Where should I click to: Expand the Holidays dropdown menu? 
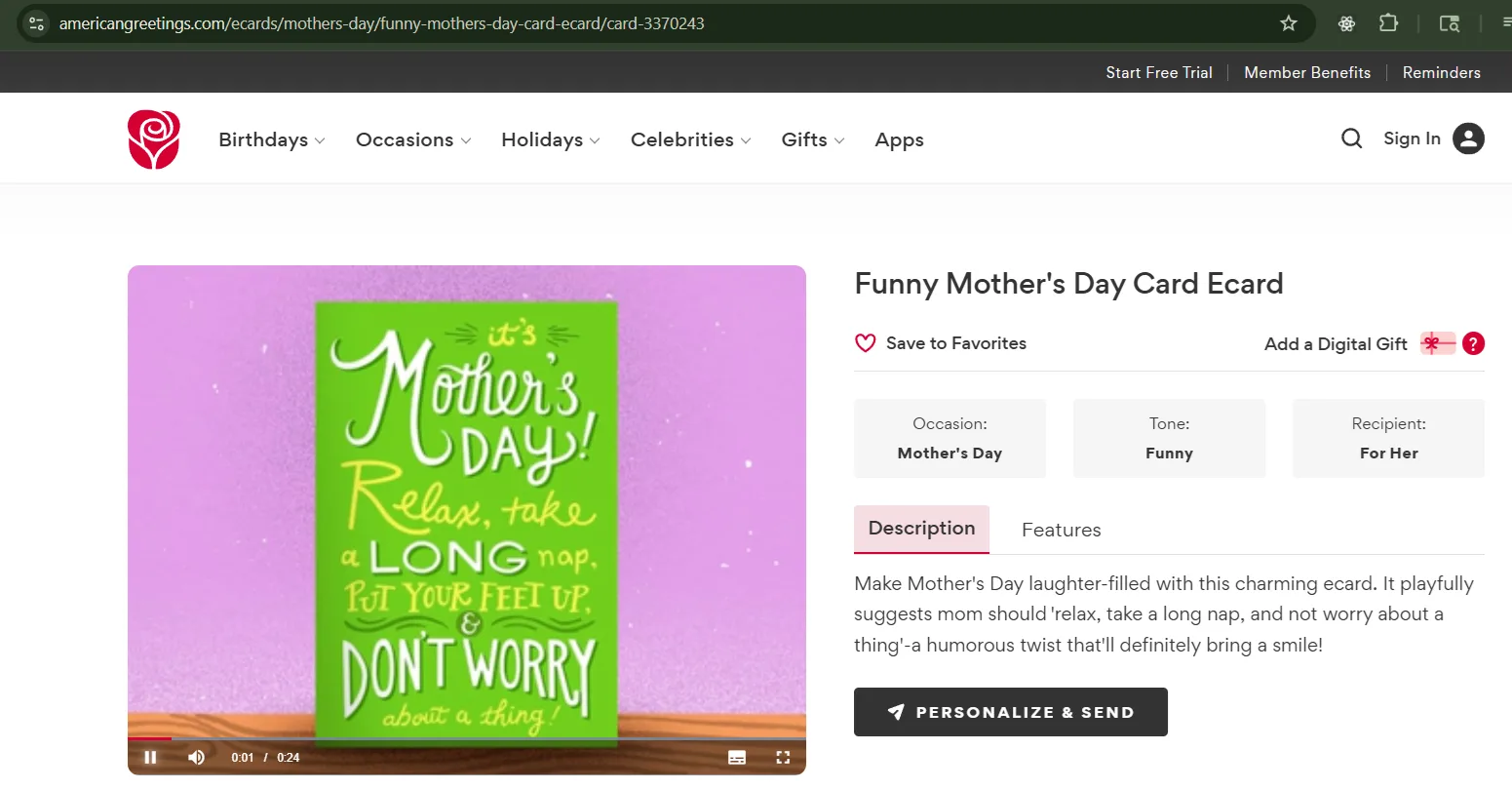[551, 139]
